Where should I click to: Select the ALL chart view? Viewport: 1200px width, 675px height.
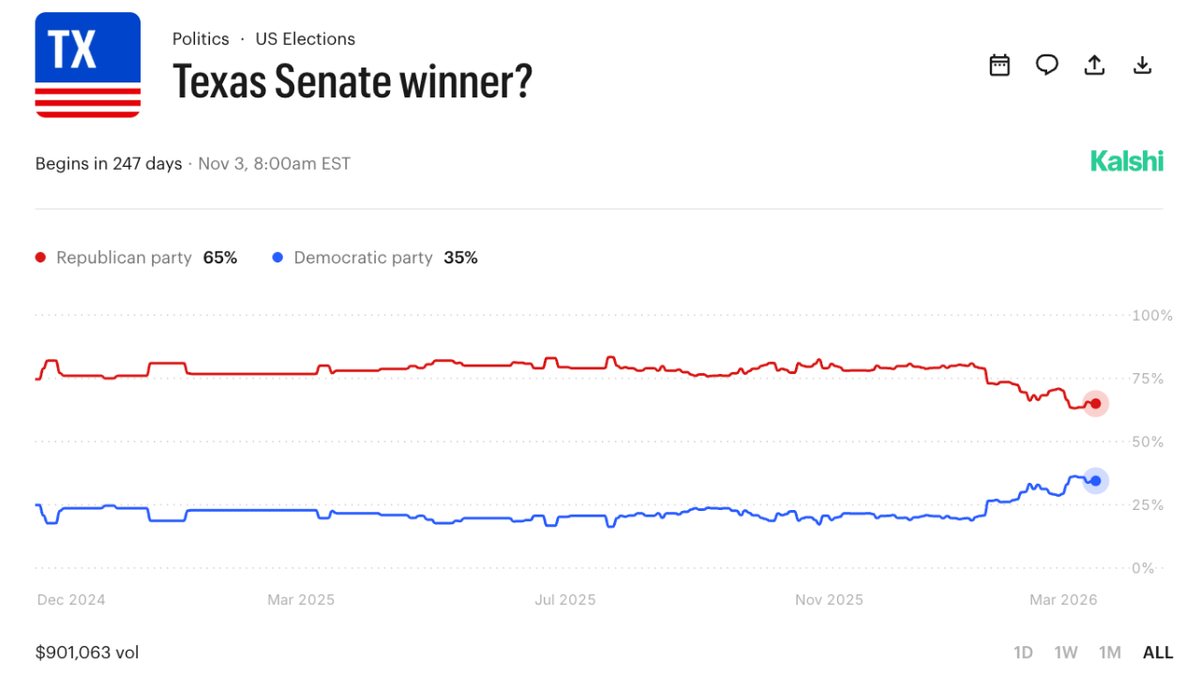click(x=1157, y=652)
